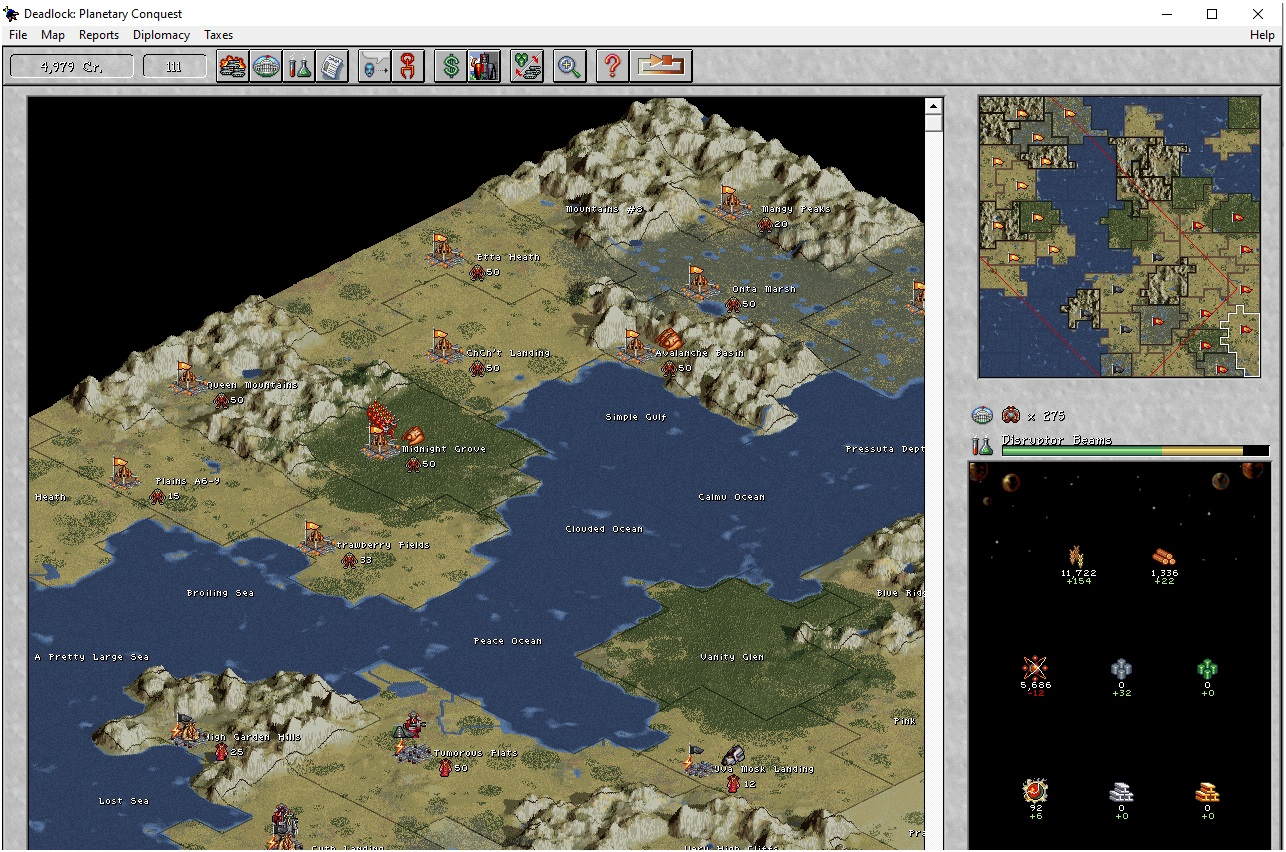Open the Diplomacy menu
Viewport: 1286px width, 852px height.
tap(161, 35)
